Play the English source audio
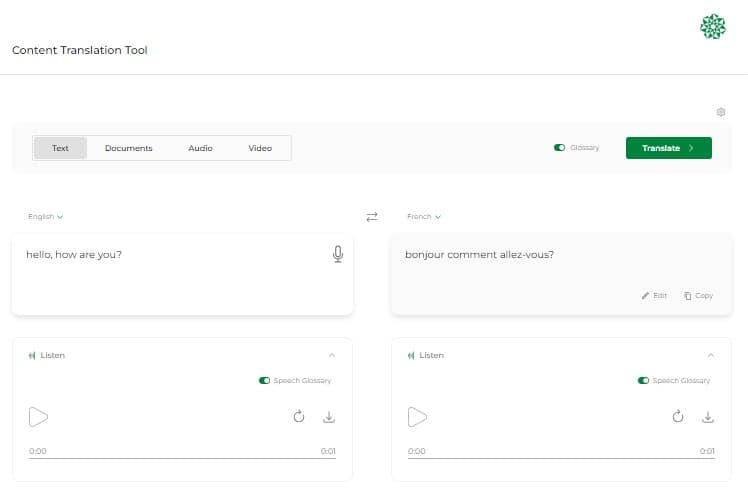The height and width of the screenshot is (502, 748). click(38, 417)
